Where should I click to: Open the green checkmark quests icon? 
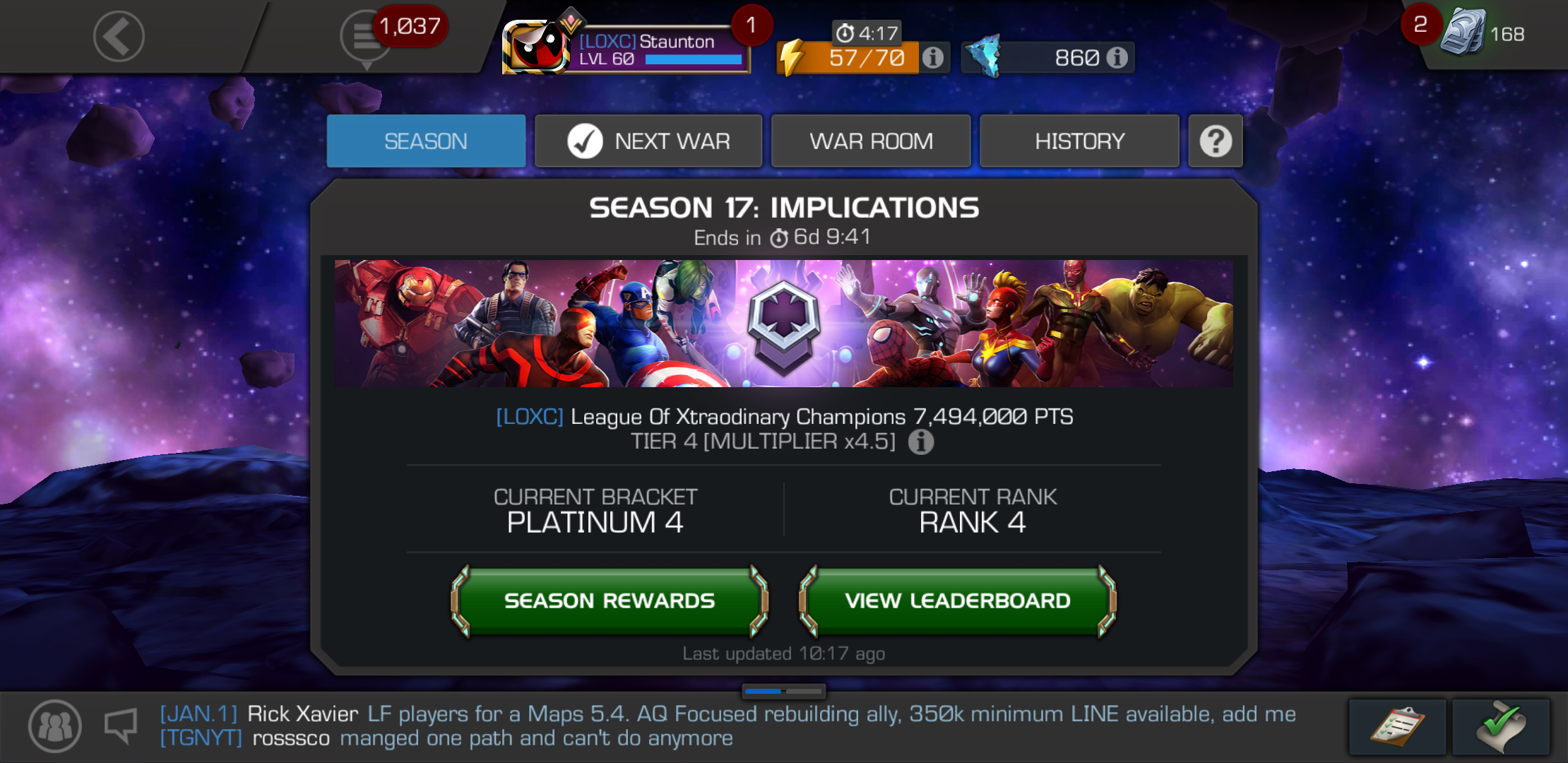pyautogui.click(x=1502, y=727)
